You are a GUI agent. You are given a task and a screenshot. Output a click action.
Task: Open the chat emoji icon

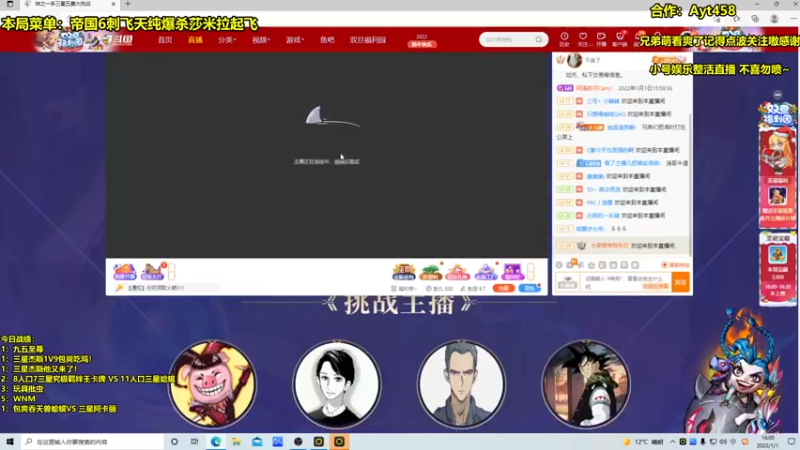559,265
